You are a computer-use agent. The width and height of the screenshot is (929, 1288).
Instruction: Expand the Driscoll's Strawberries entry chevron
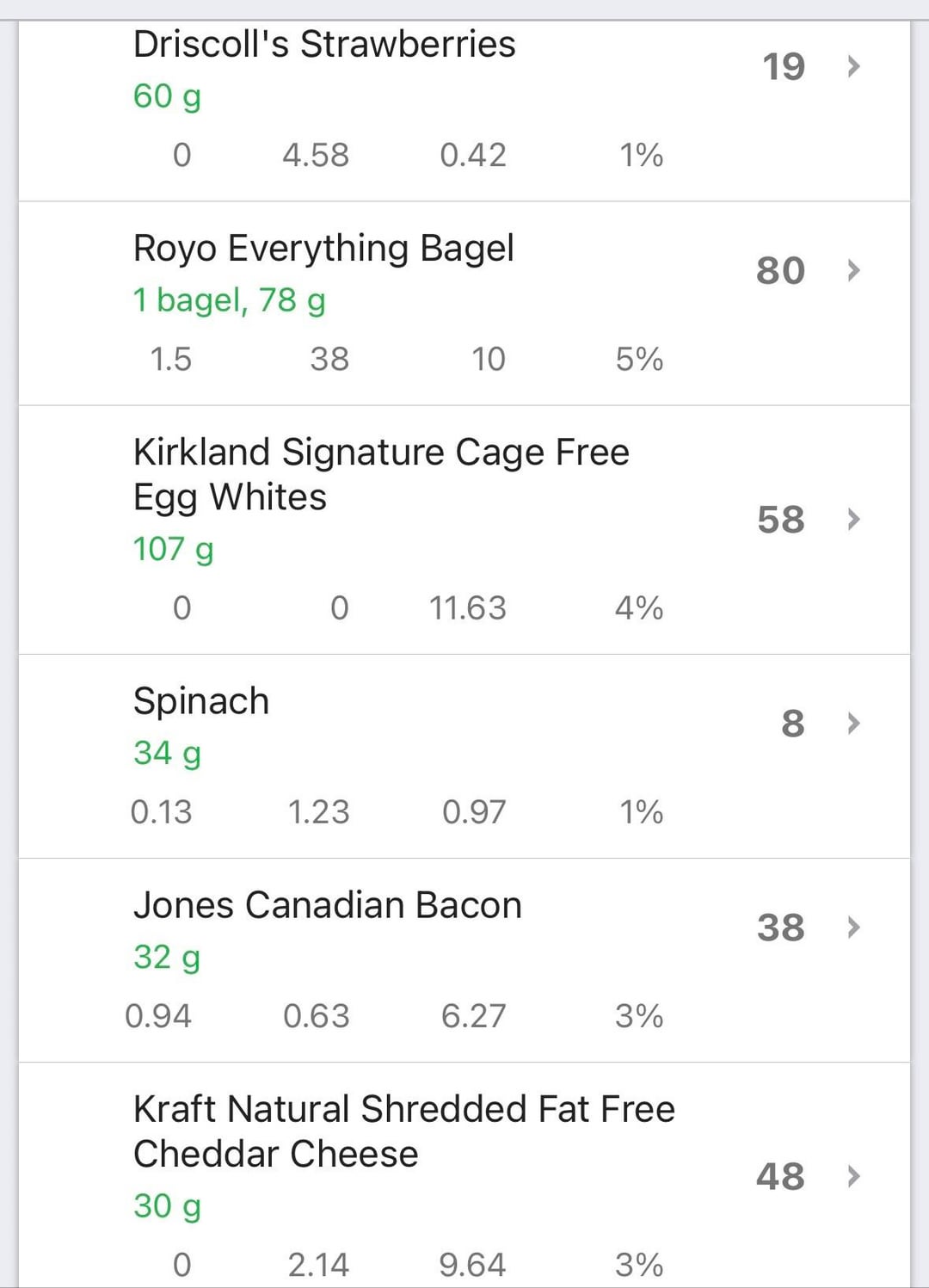853,66
